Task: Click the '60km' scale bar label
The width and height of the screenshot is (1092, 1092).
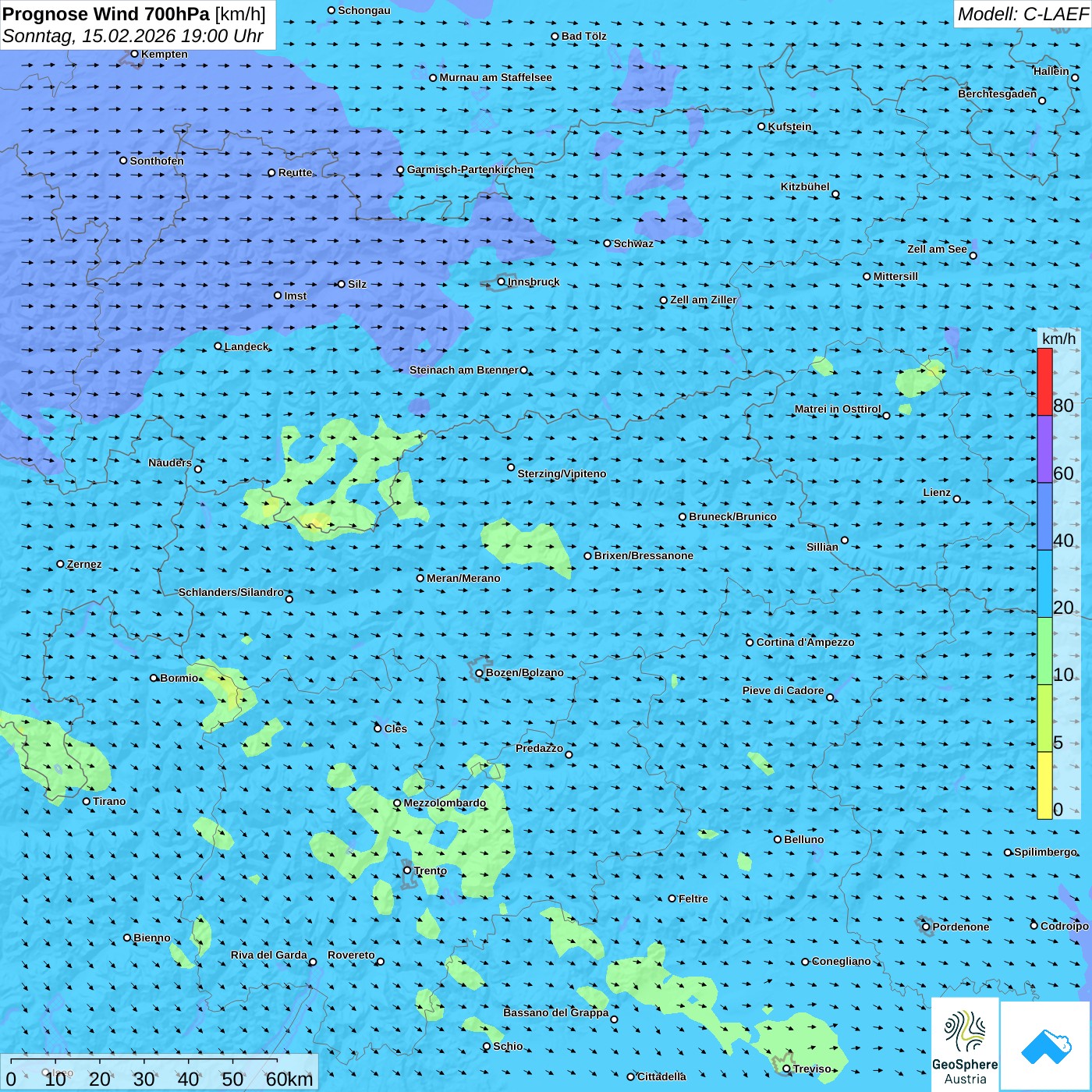Action: click(x=289, y=1079)
